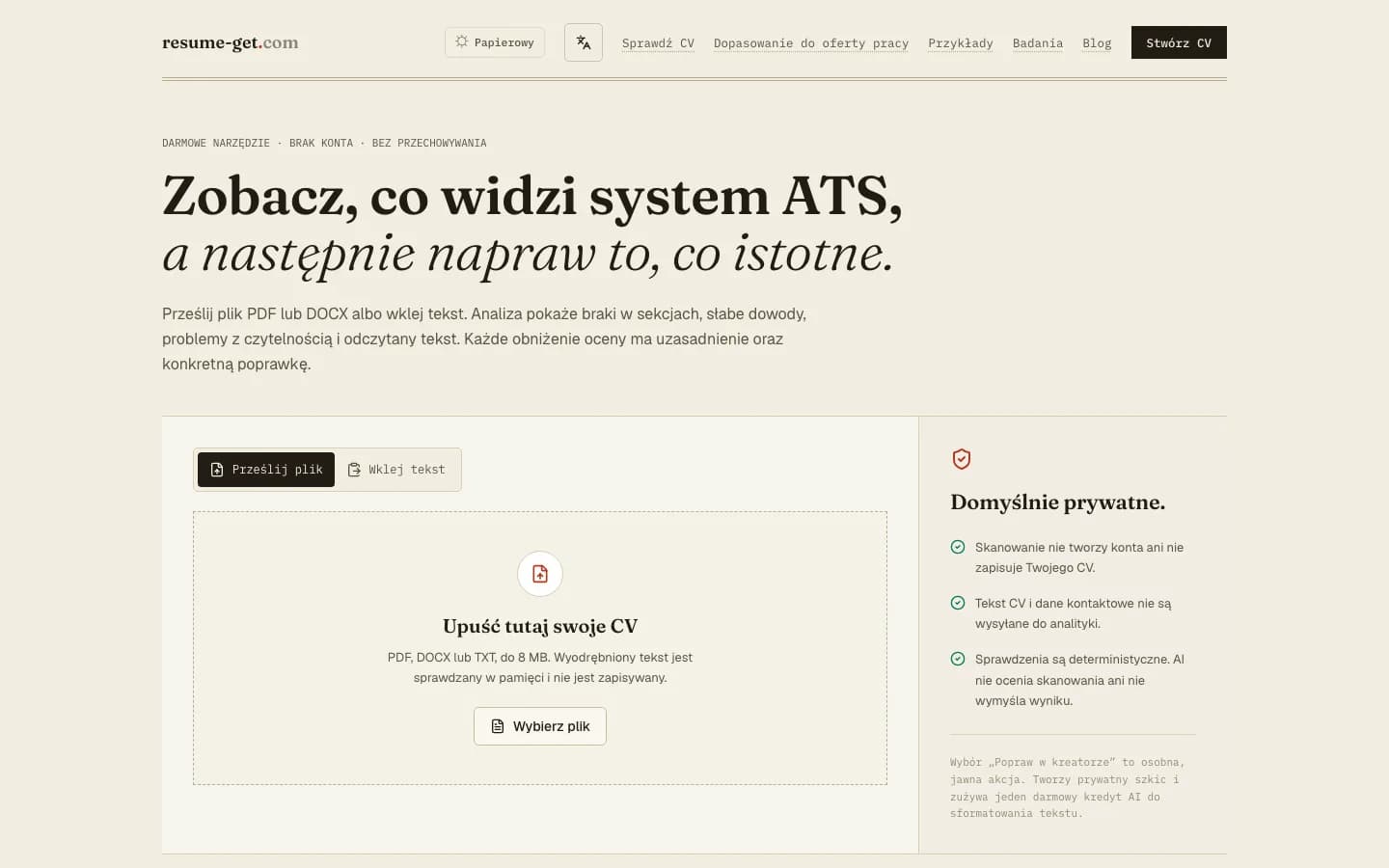Go to the 'Przykłady' menu item
Viewport: 1389px width, 868px height.
click(961, 43)
